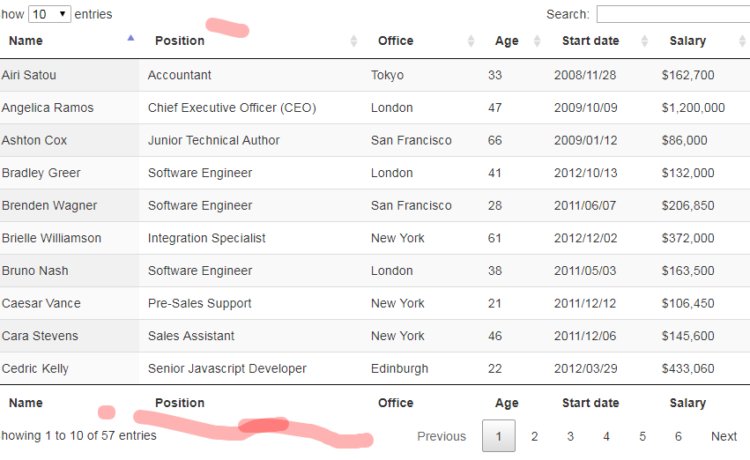Click the Junior Technical Author cell

[251, 140]
